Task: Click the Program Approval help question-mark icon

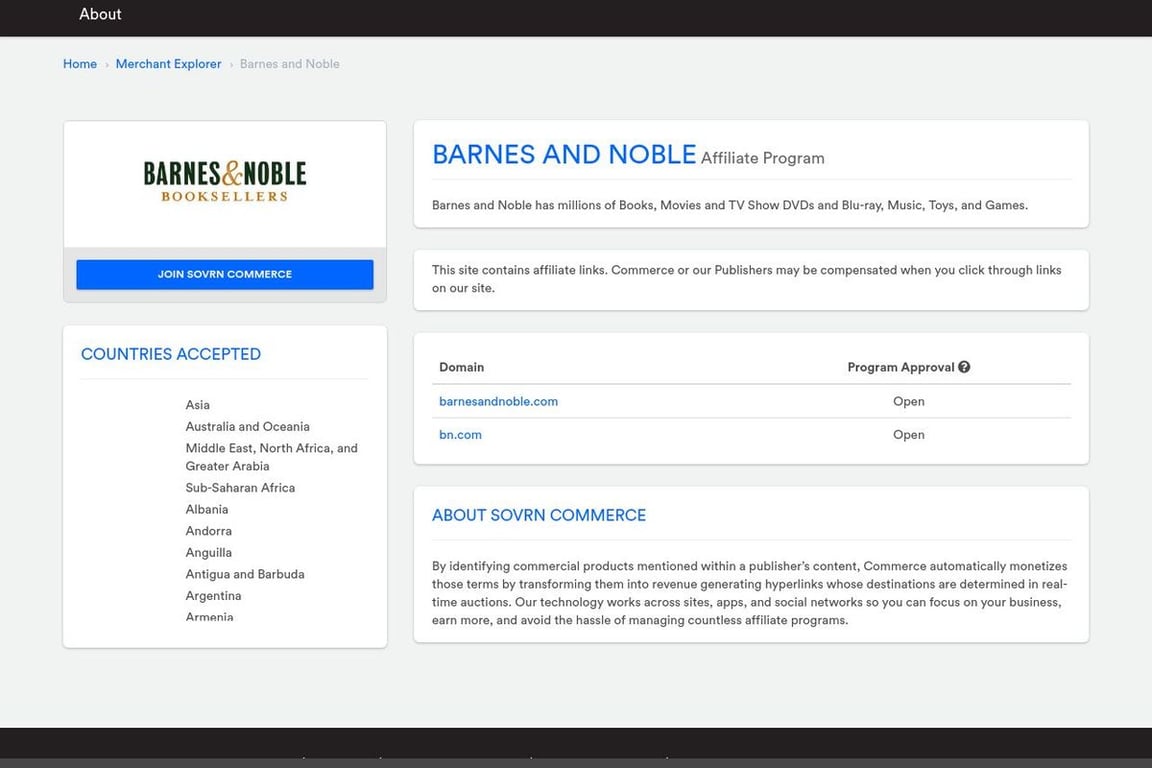Action: (964, 367)
